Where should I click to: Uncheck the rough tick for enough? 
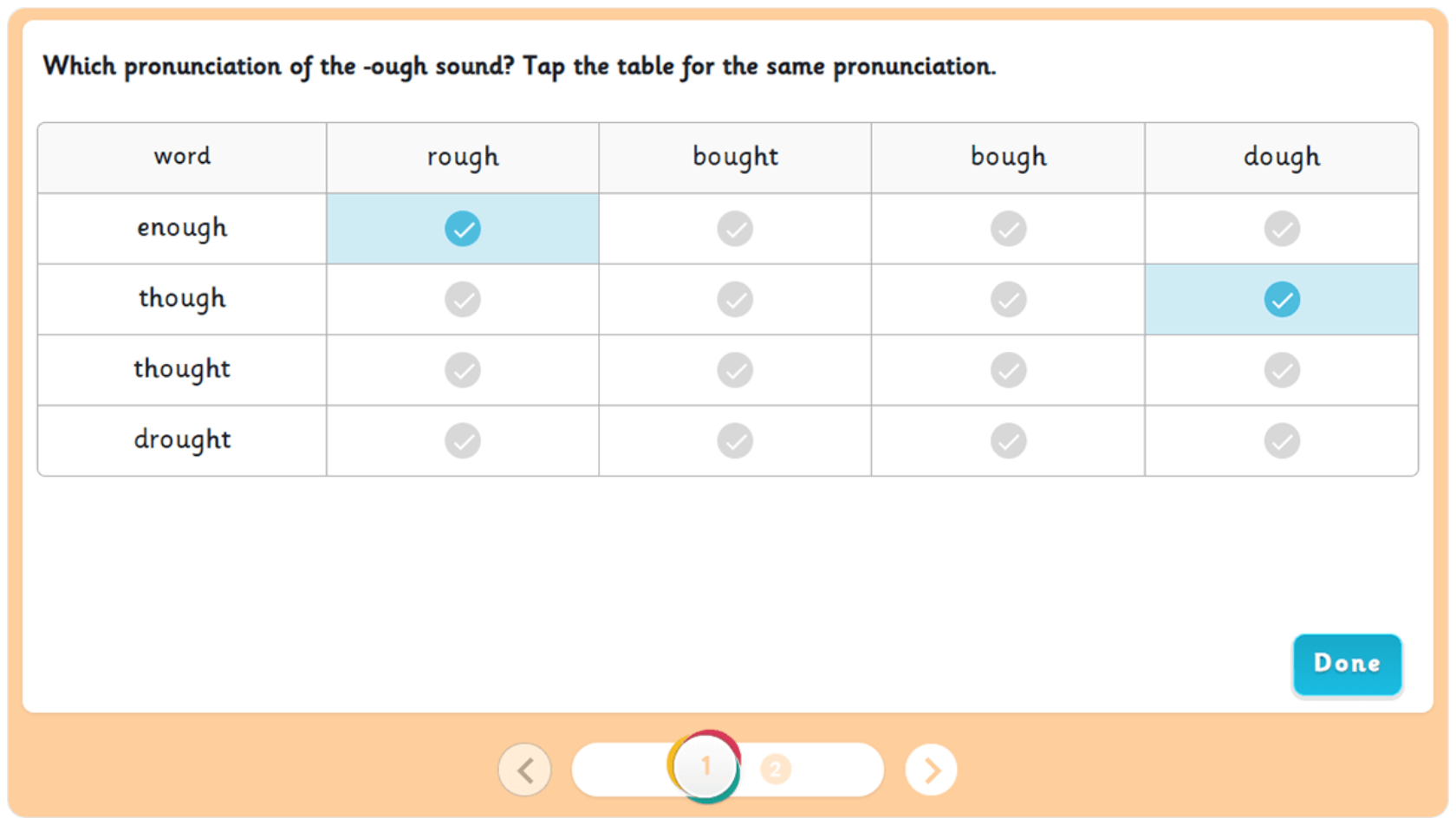point(463,229)
